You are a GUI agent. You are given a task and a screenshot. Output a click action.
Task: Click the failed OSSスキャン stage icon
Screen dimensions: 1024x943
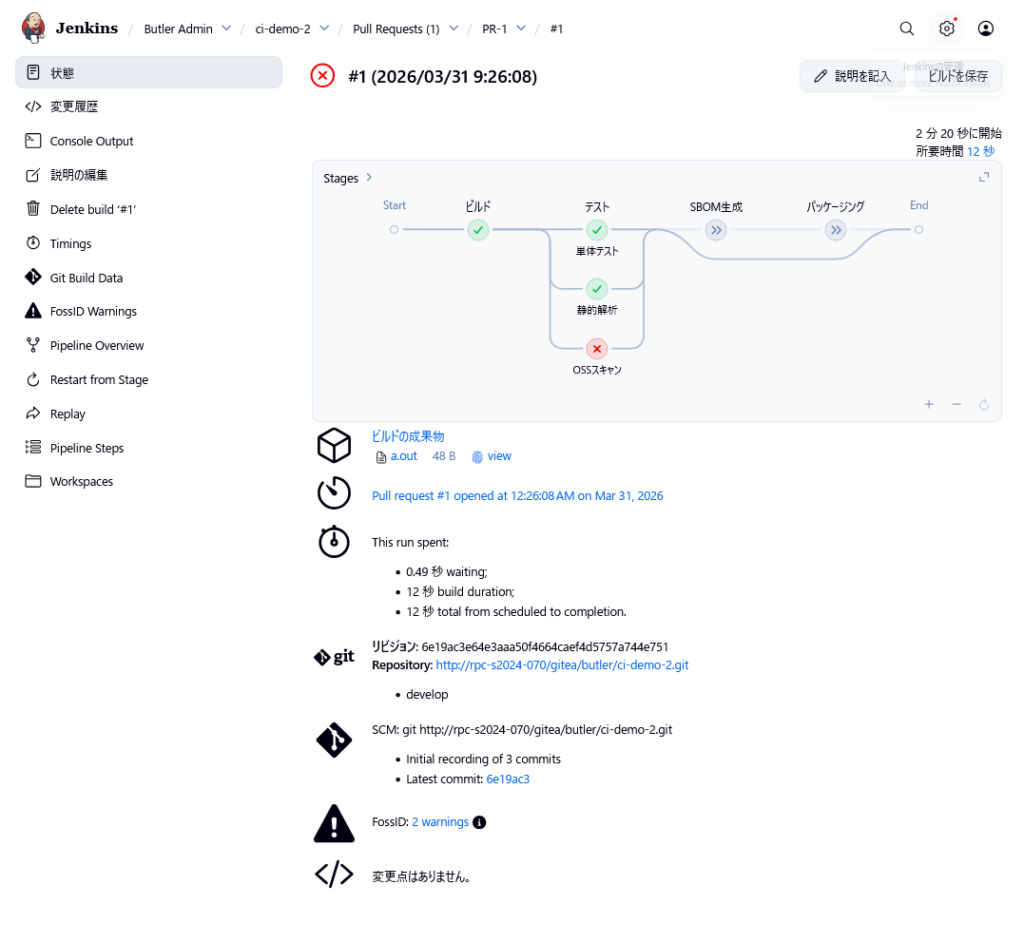[597, 348]
